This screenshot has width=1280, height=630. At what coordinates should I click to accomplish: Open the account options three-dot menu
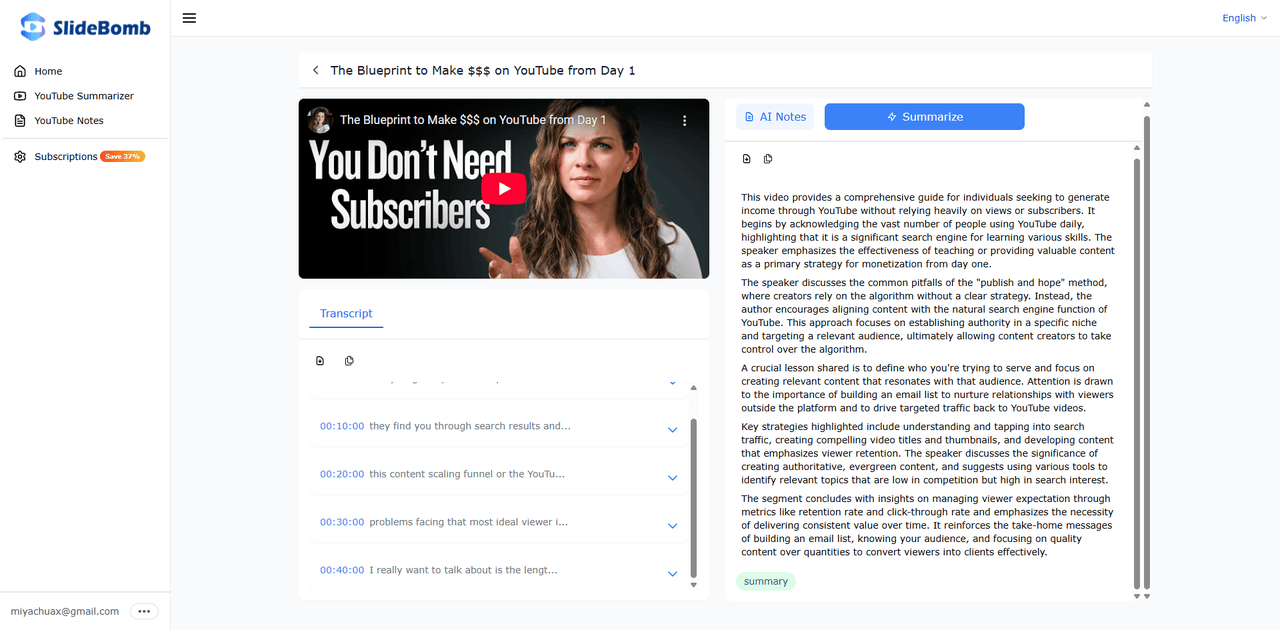coord(144,610)
